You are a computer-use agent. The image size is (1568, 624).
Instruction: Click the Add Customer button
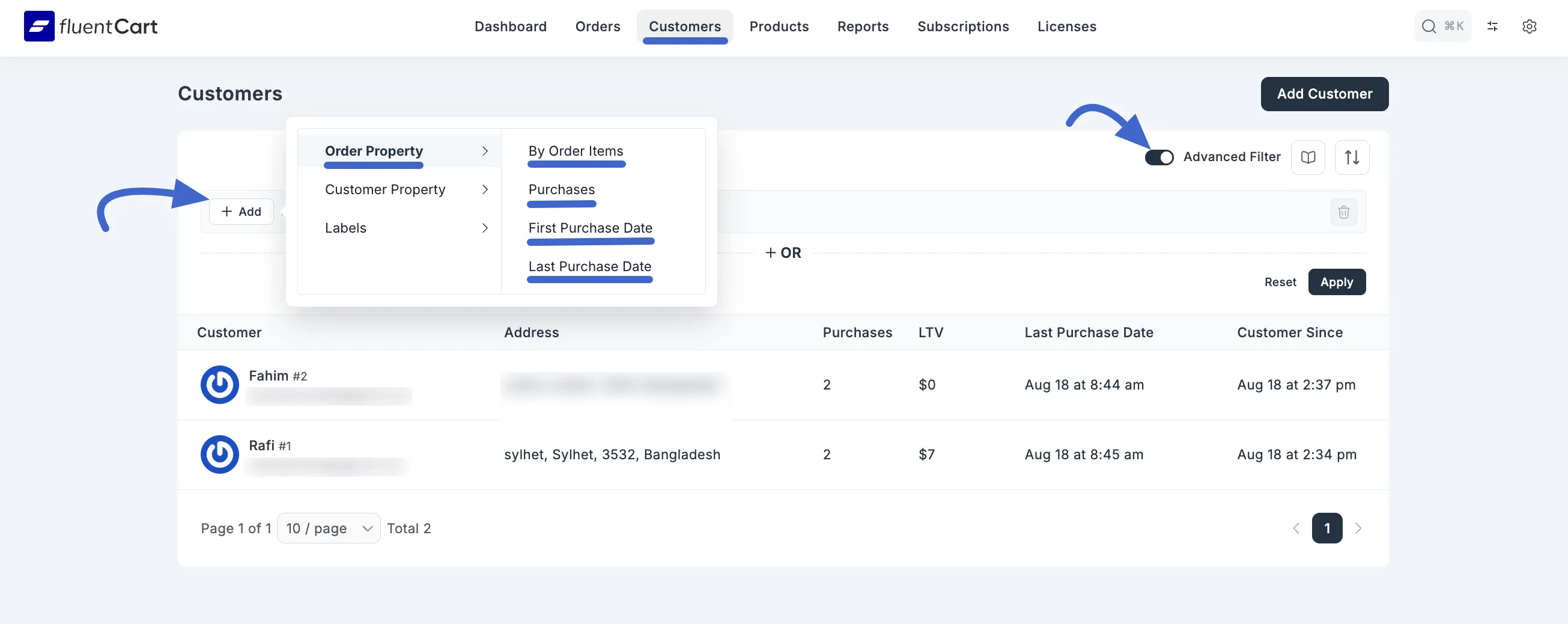pyautogui.click(x=1324, y=94)
